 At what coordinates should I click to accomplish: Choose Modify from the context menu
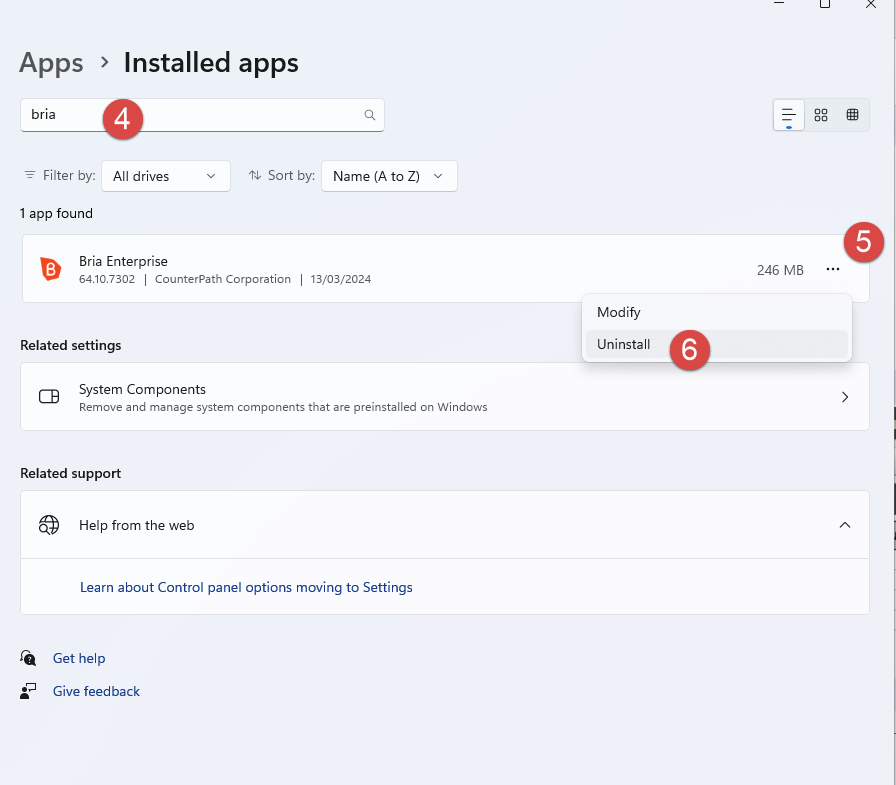[x=717, y=313]
